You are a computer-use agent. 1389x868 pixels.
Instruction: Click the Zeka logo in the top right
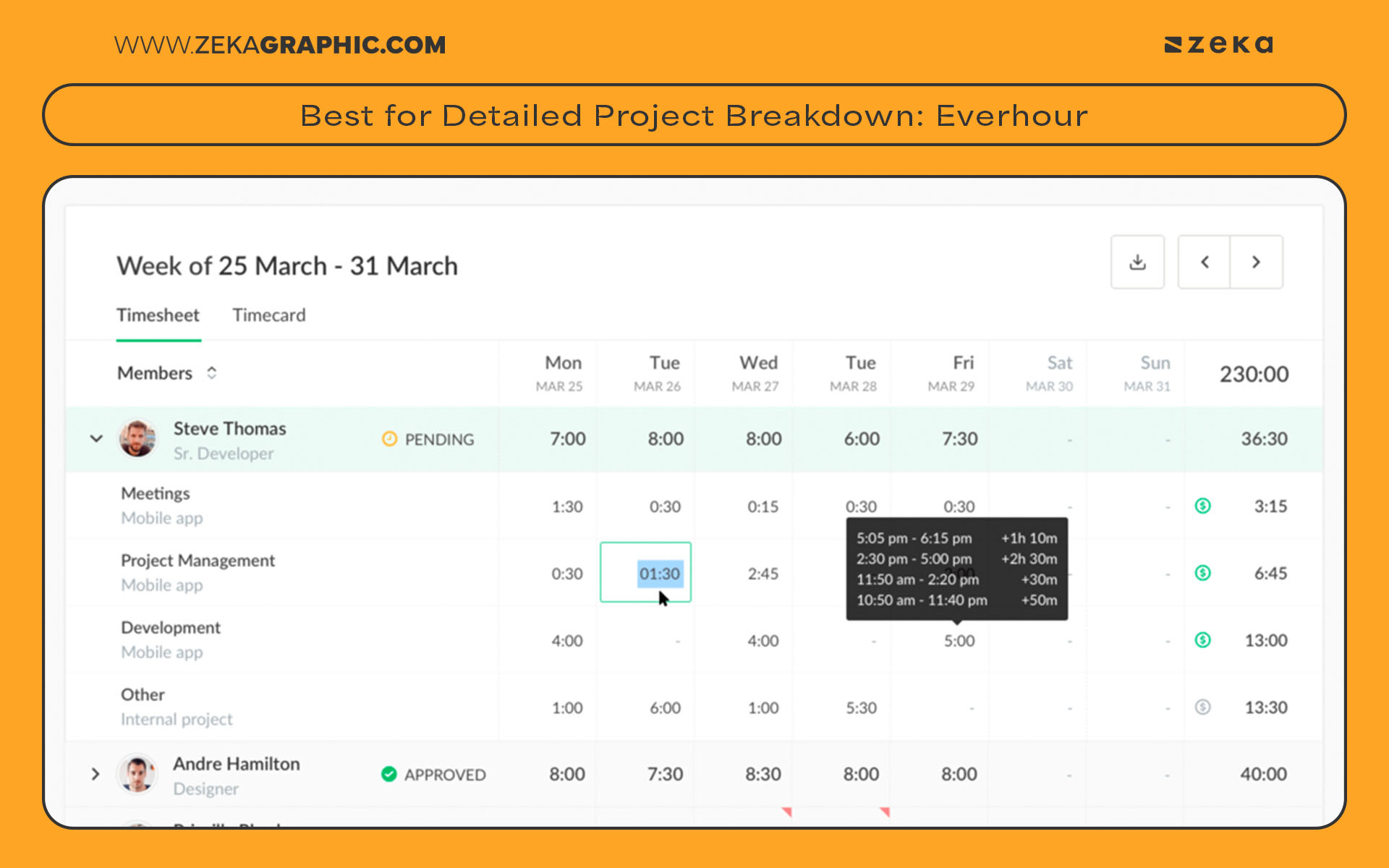tap(1218, 45)
